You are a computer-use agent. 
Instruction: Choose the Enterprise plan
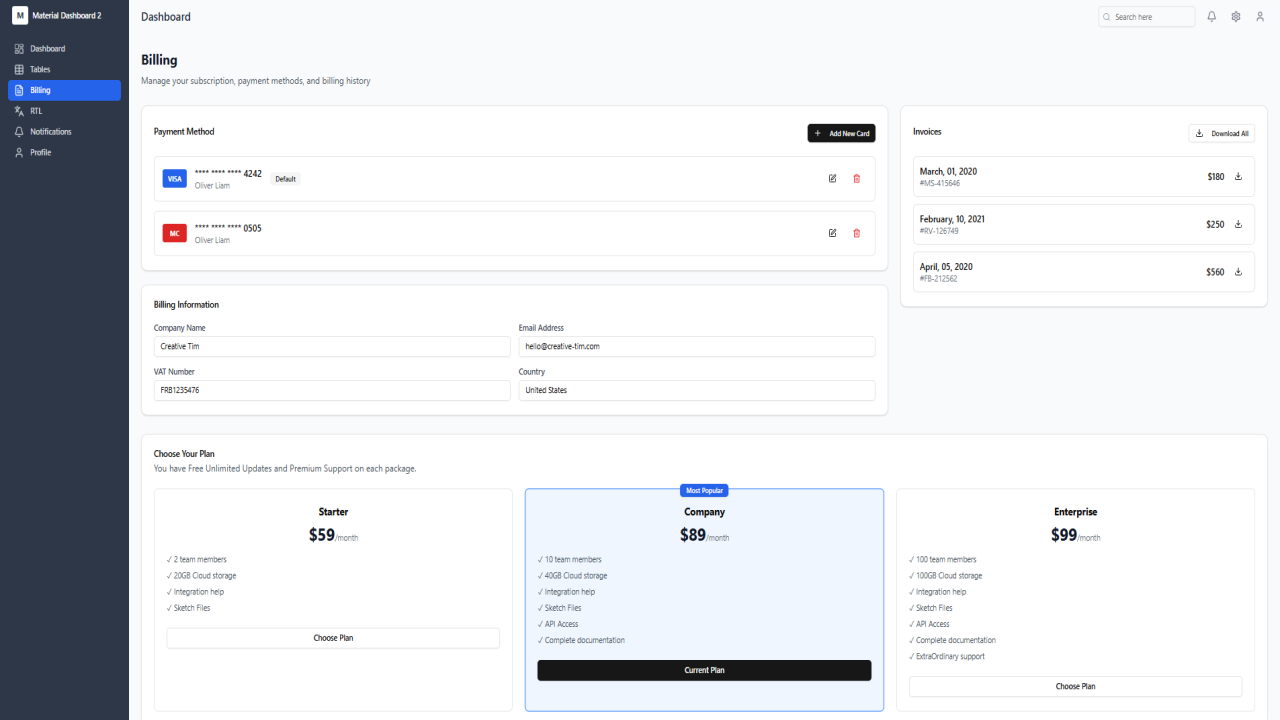click(x=1075, y=687)
